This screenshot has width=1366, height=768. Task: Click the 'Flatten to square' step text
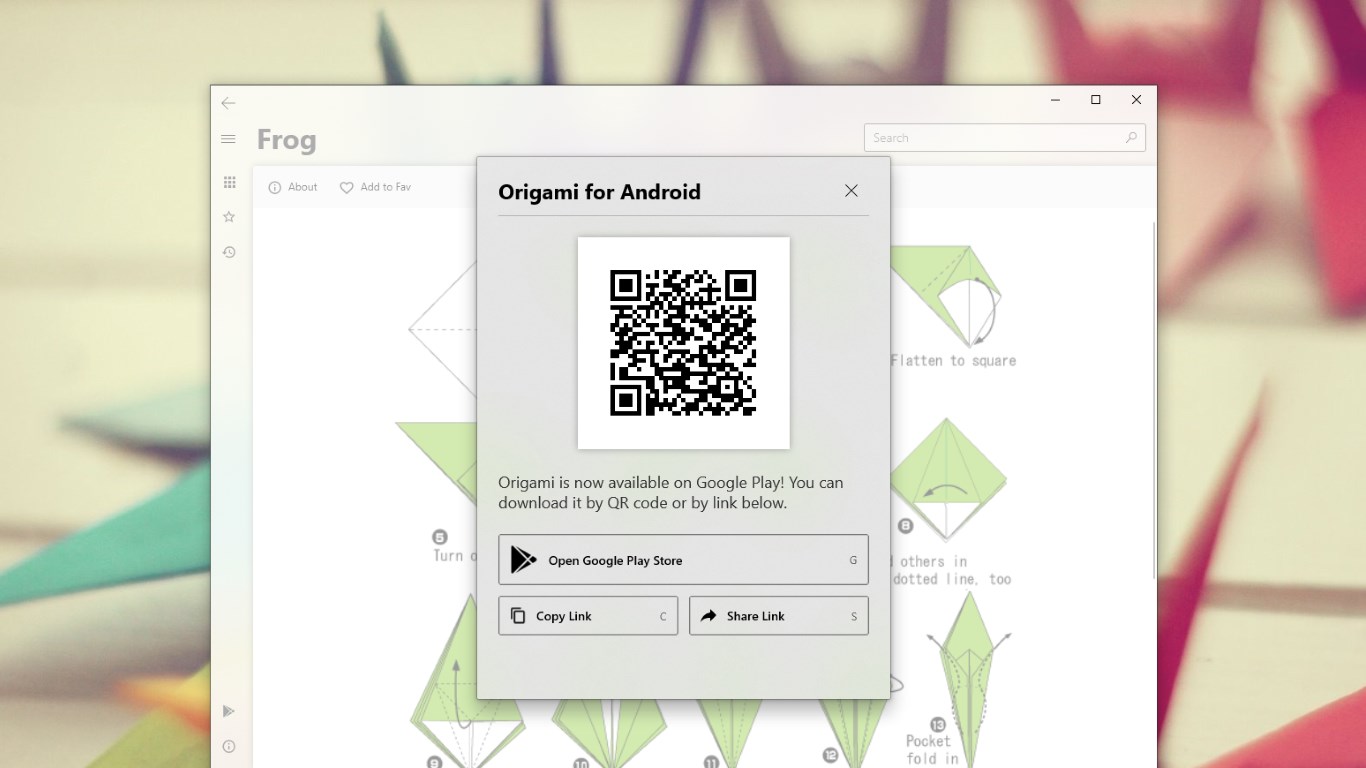pyautogui.click(x=953, y=361)
